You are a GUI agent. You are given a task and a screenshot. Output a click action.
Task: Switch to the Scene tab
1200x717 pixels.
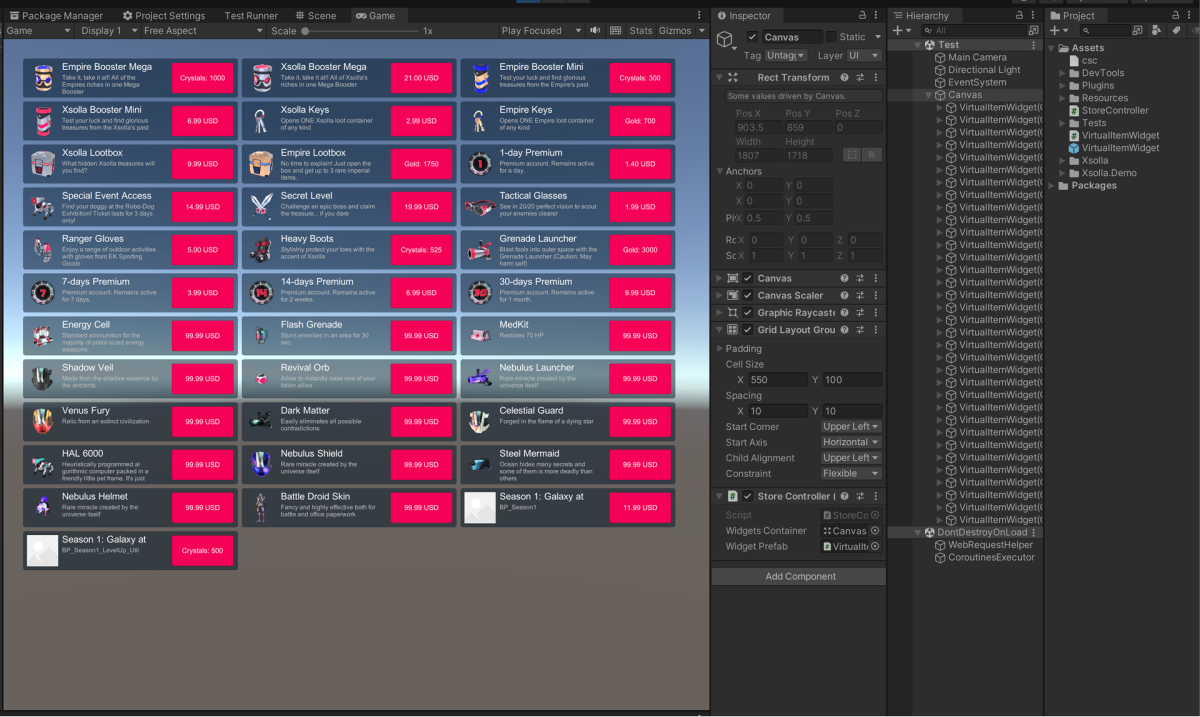coord(316,16)
